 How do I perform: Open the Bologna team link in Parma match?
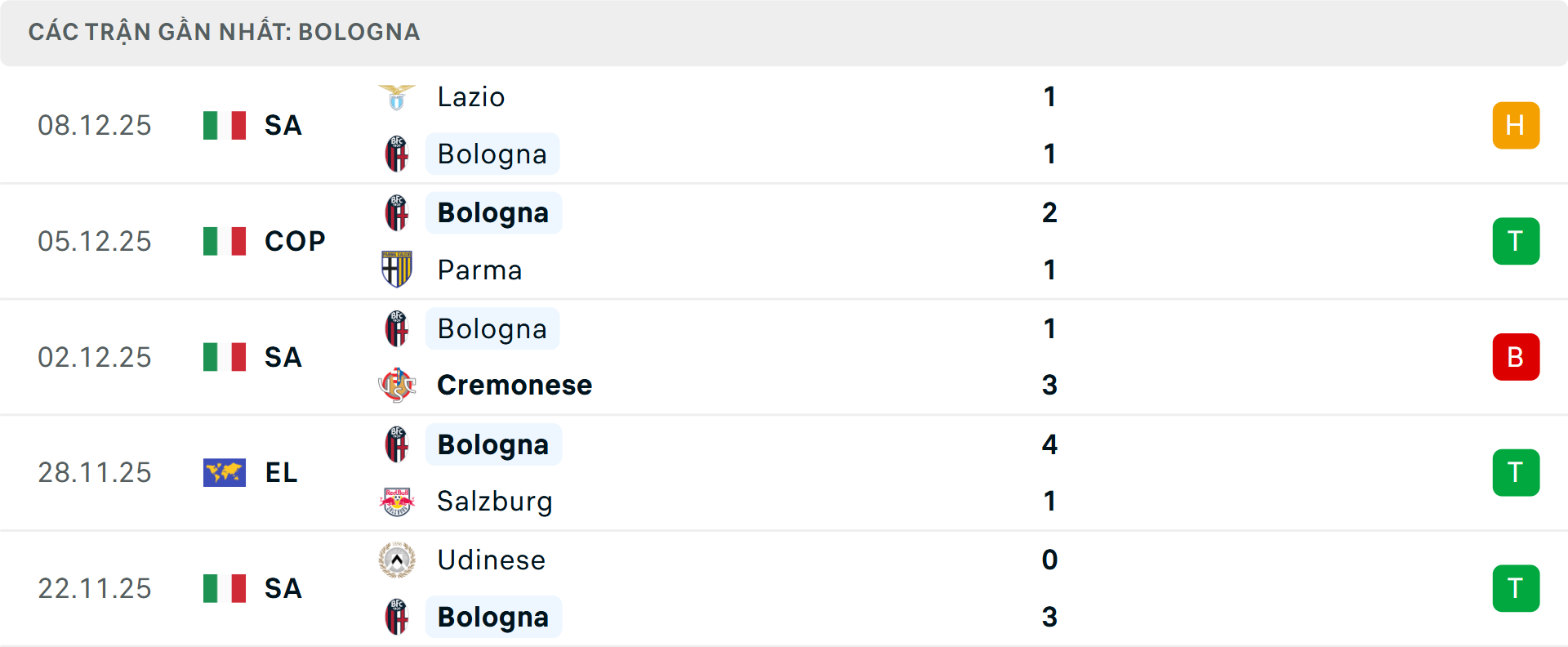[492, 212]
